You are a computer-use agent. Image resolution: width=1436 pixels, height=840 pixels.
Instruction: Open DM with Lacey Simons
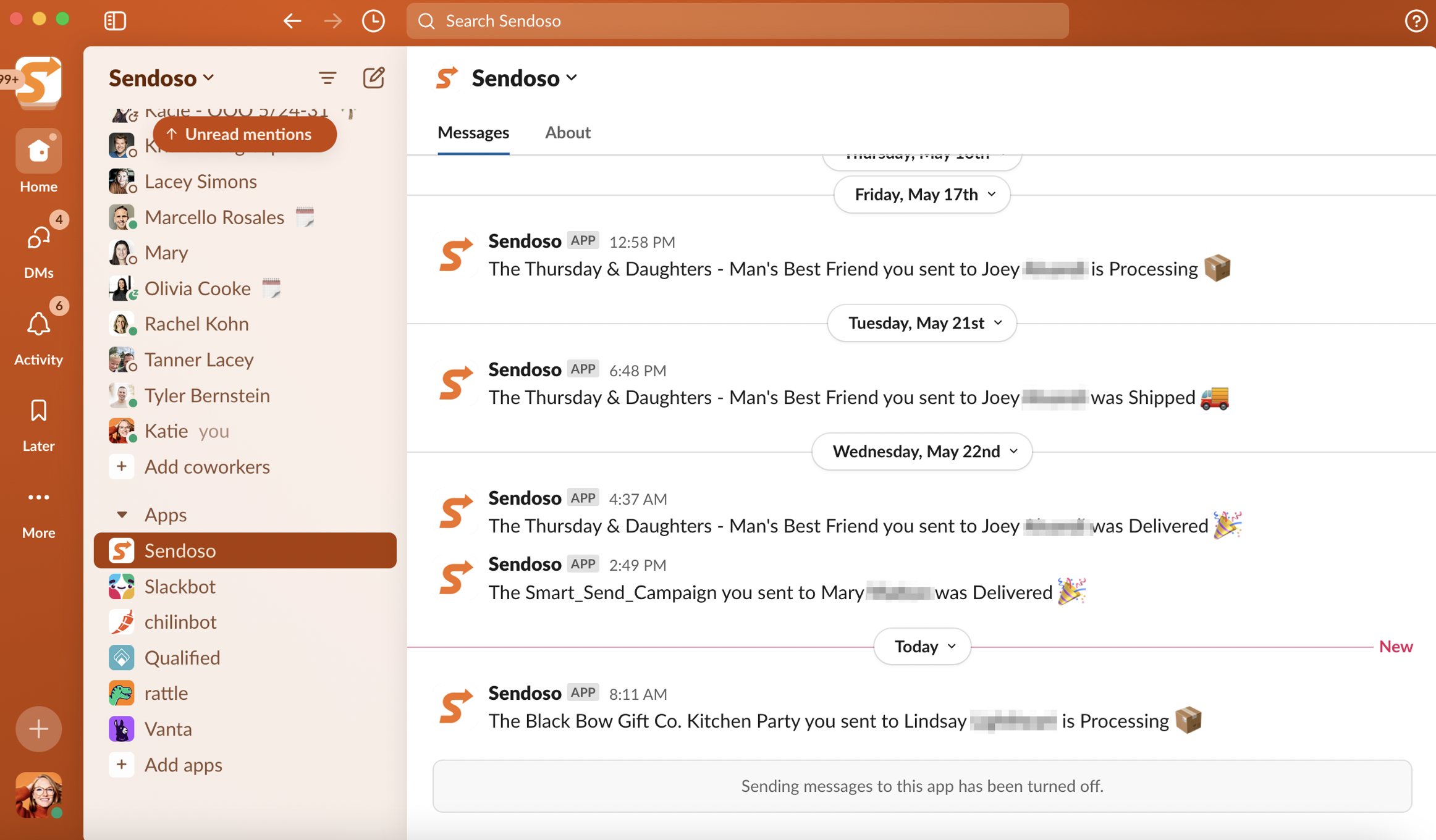(245, 182)
